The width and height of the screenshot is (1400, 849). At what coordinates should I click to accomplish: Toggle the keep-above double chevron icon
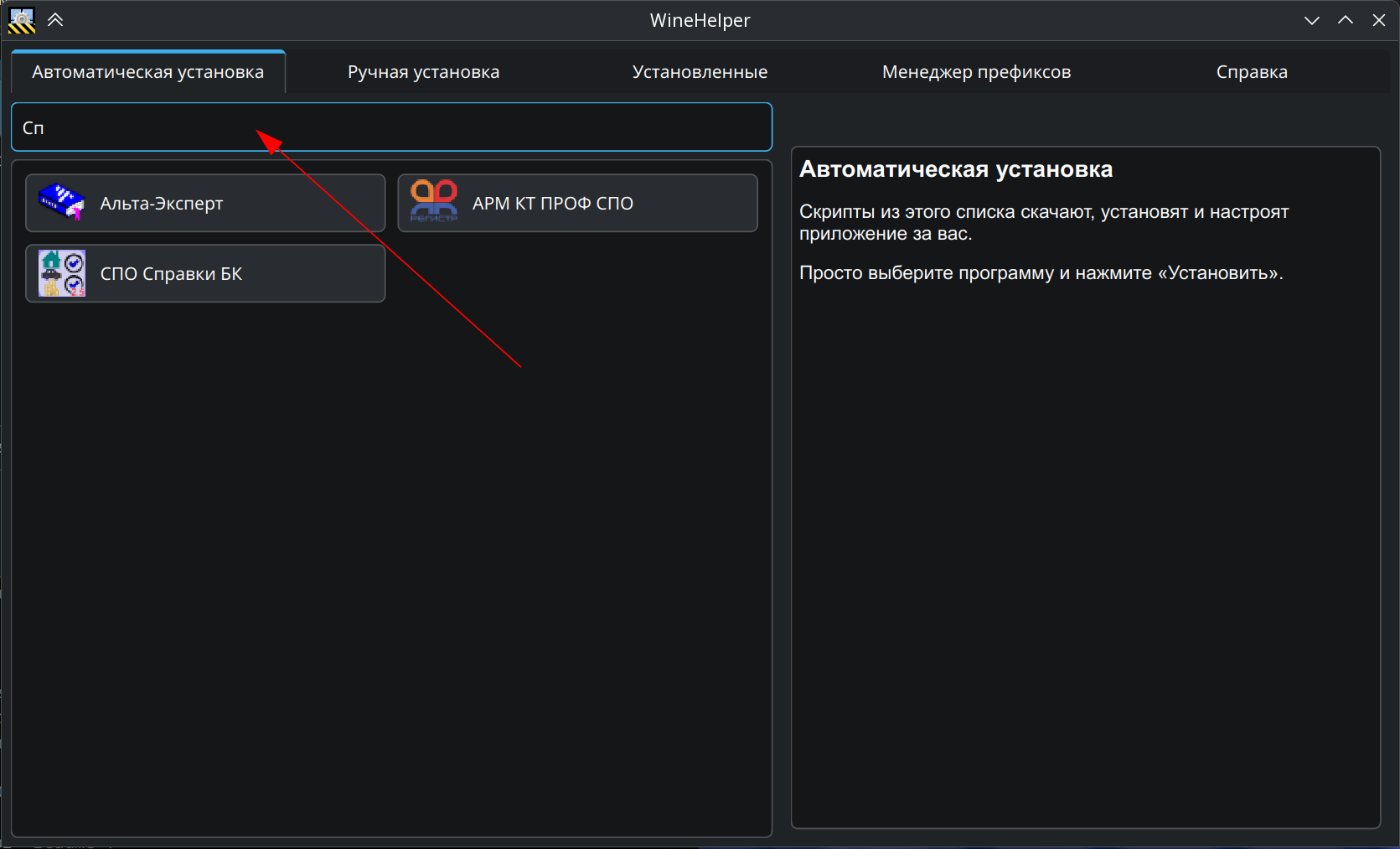pos(55,20)
